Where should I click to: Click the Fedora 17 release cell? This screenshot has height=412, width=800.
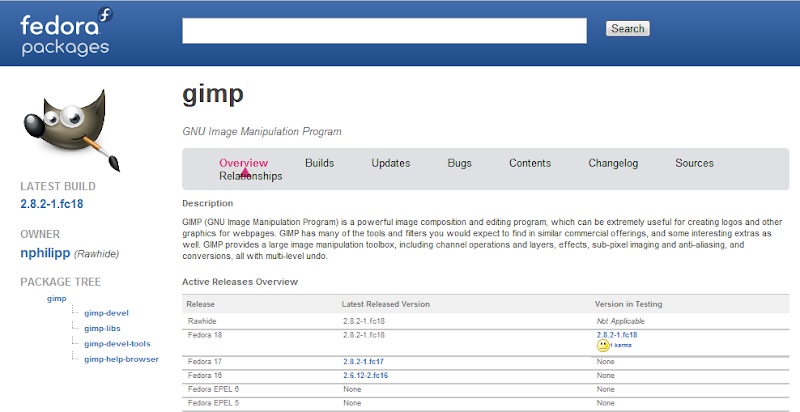(205, 362)
